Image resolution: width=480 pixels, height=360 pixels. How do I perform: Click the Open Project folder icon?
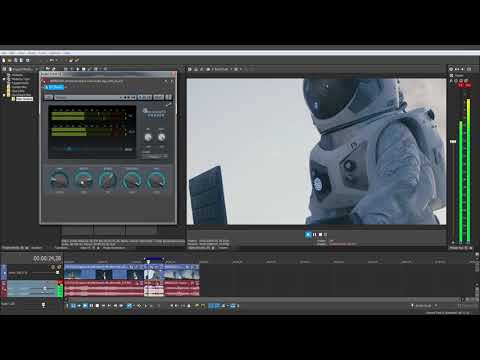(10, 60)
